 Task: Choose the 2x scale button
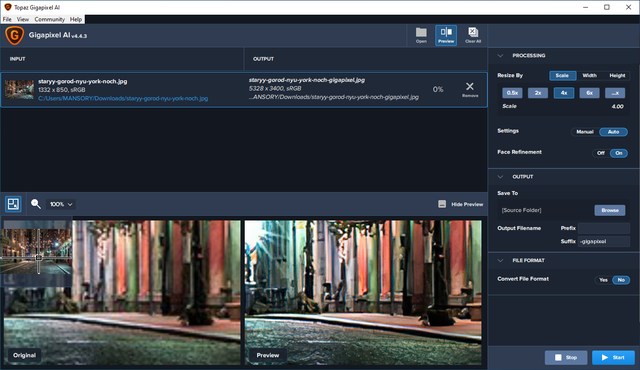538,93
